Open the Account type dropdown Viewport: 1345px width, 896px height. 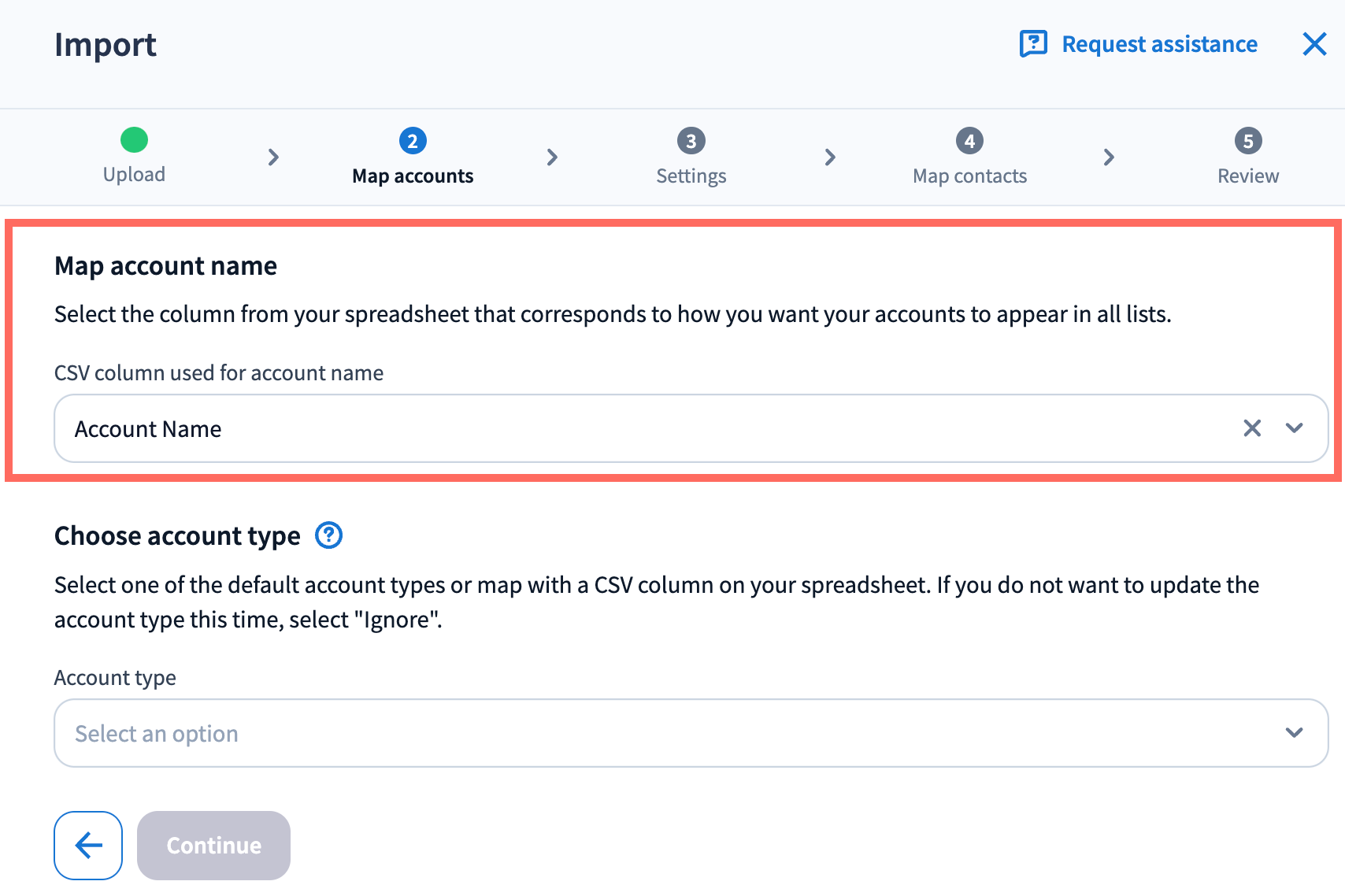point(690,733)
